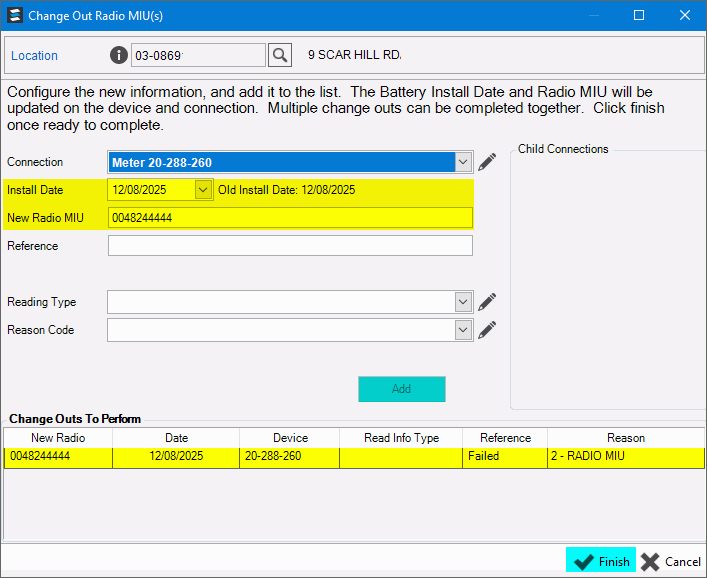Expand the Reason Code dropdown

[x=462, y=330]
